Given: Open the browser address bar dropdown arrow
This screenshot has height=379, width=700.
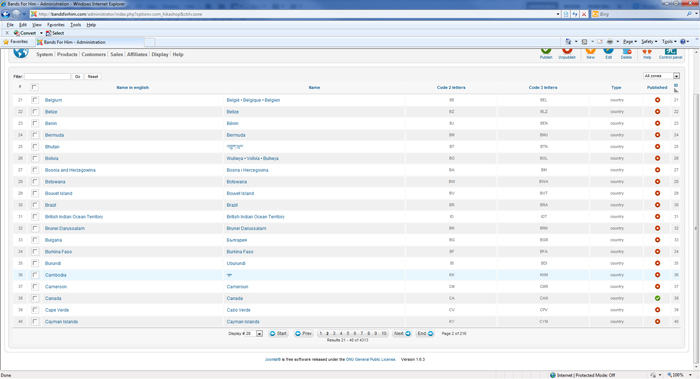Looking at the screenshot, I should pos(558,14).
